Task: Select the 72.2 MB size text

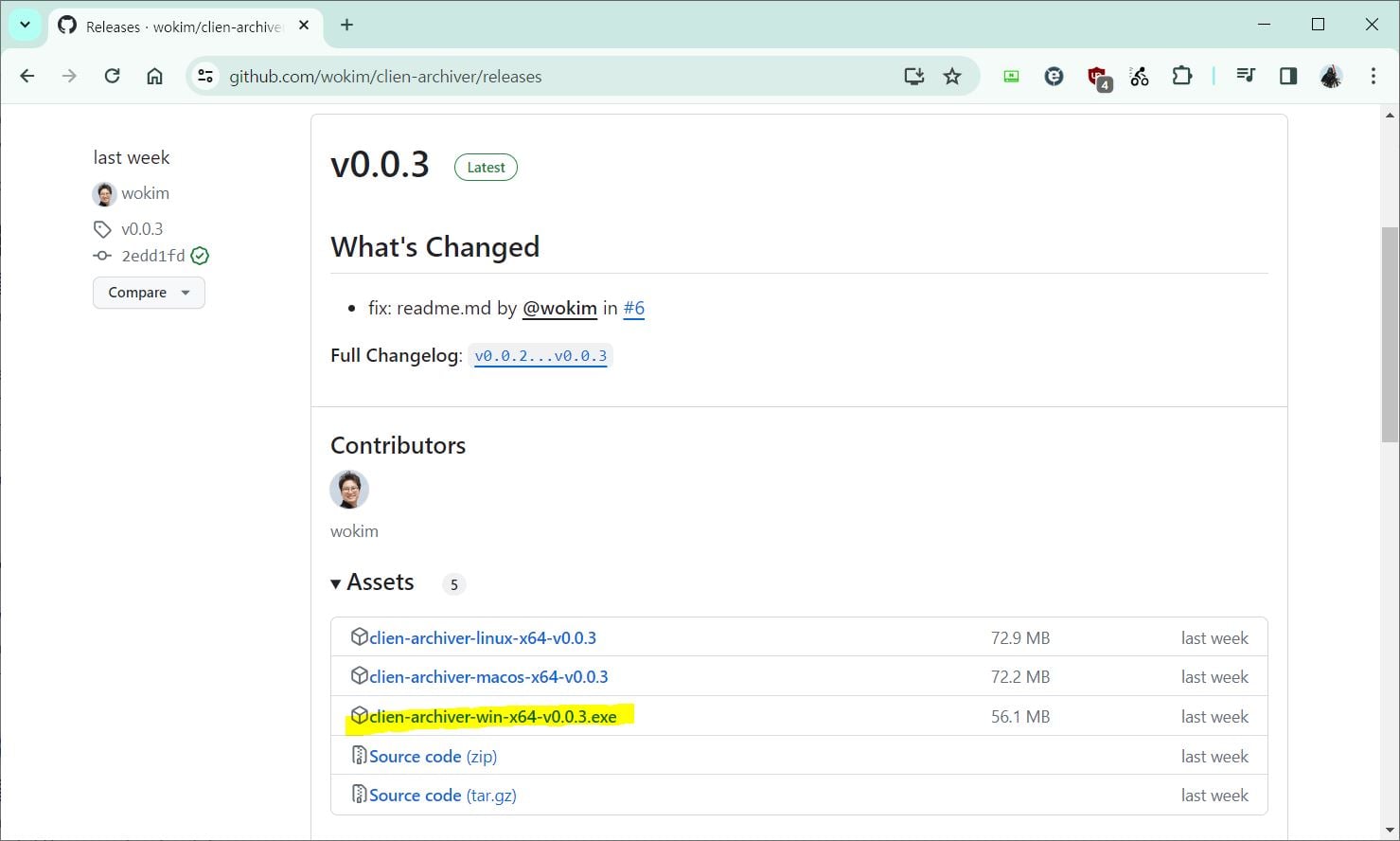Action: (x=1020, y=677)
